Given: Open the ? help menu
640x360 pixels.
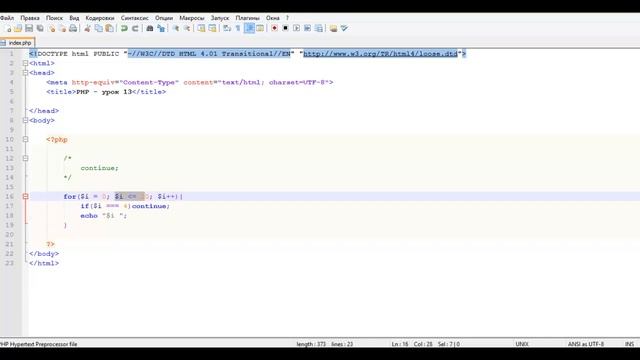Looking at the screenshot, I should point(287,18).
